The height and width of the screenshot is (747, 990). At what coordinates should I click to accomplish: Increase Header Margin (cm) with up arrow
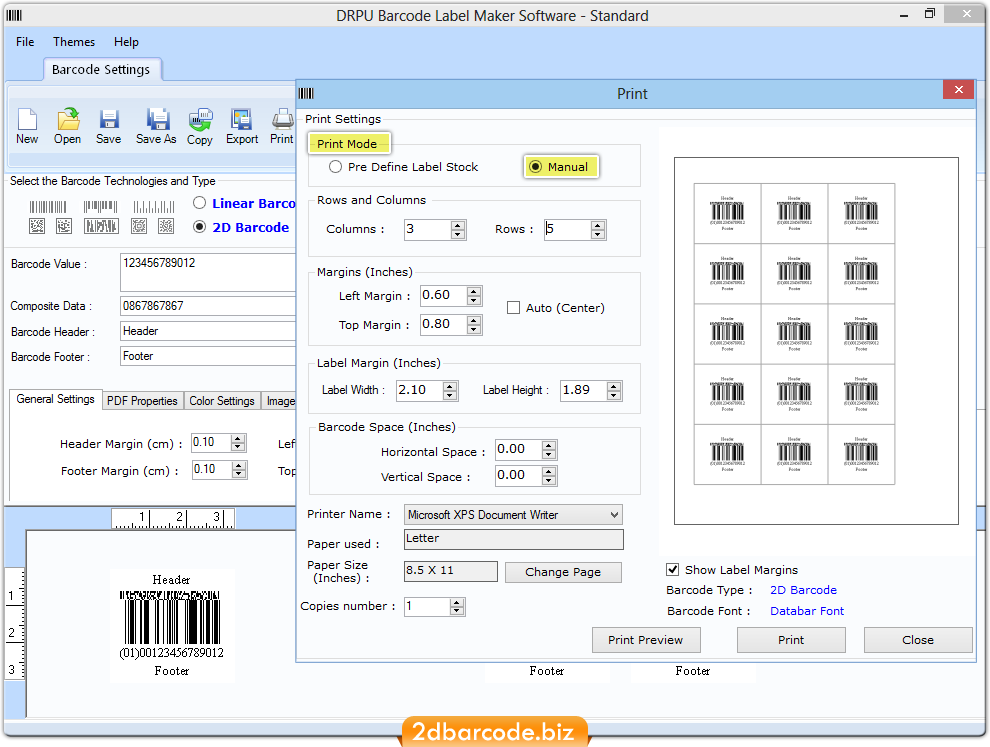pos(238,438)
